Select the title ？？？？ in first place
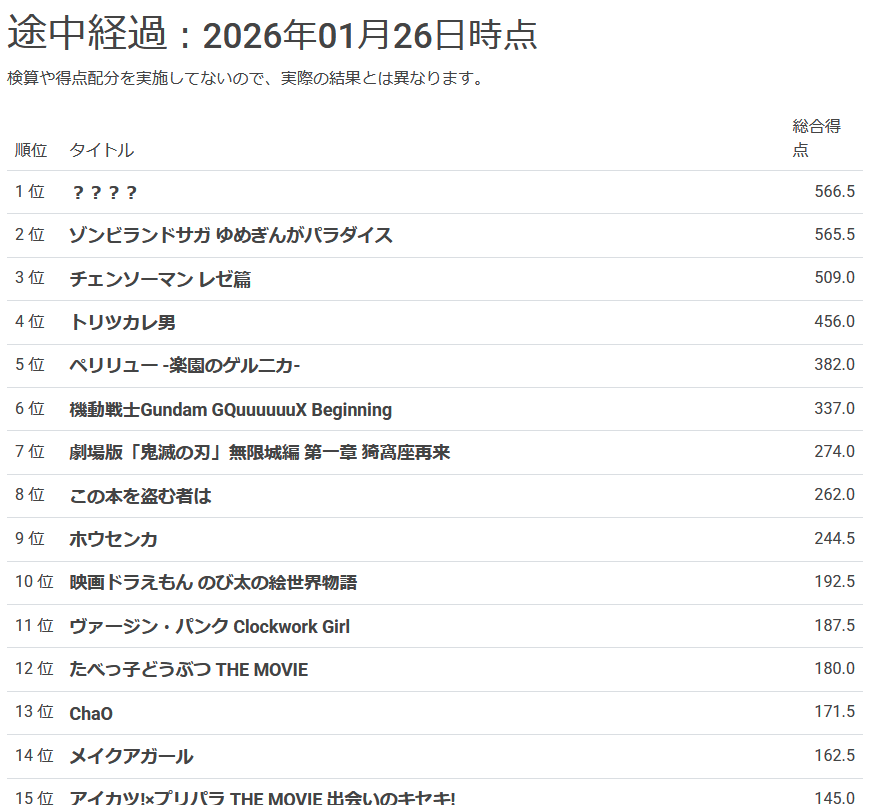Viewport: 873px width, 805px height. [x=104, y=192]
